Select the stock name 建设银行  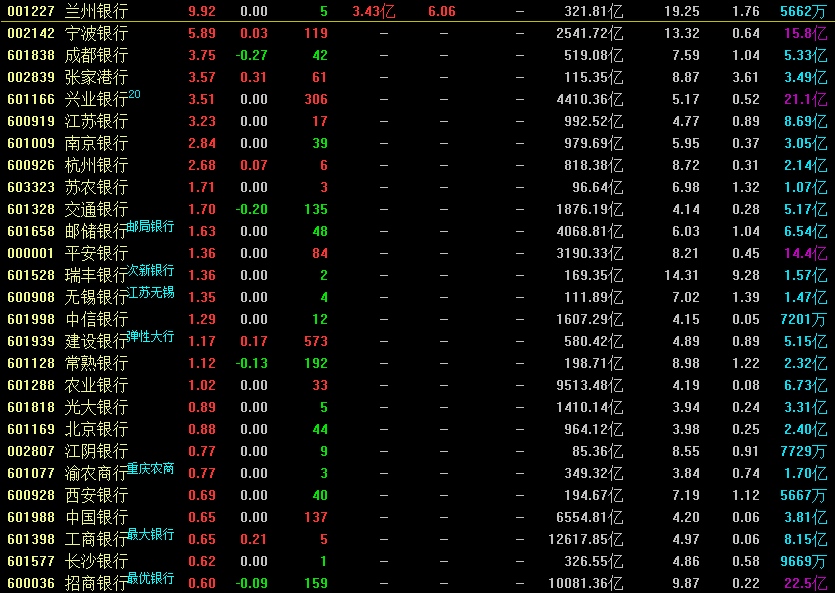pos(96,341)
